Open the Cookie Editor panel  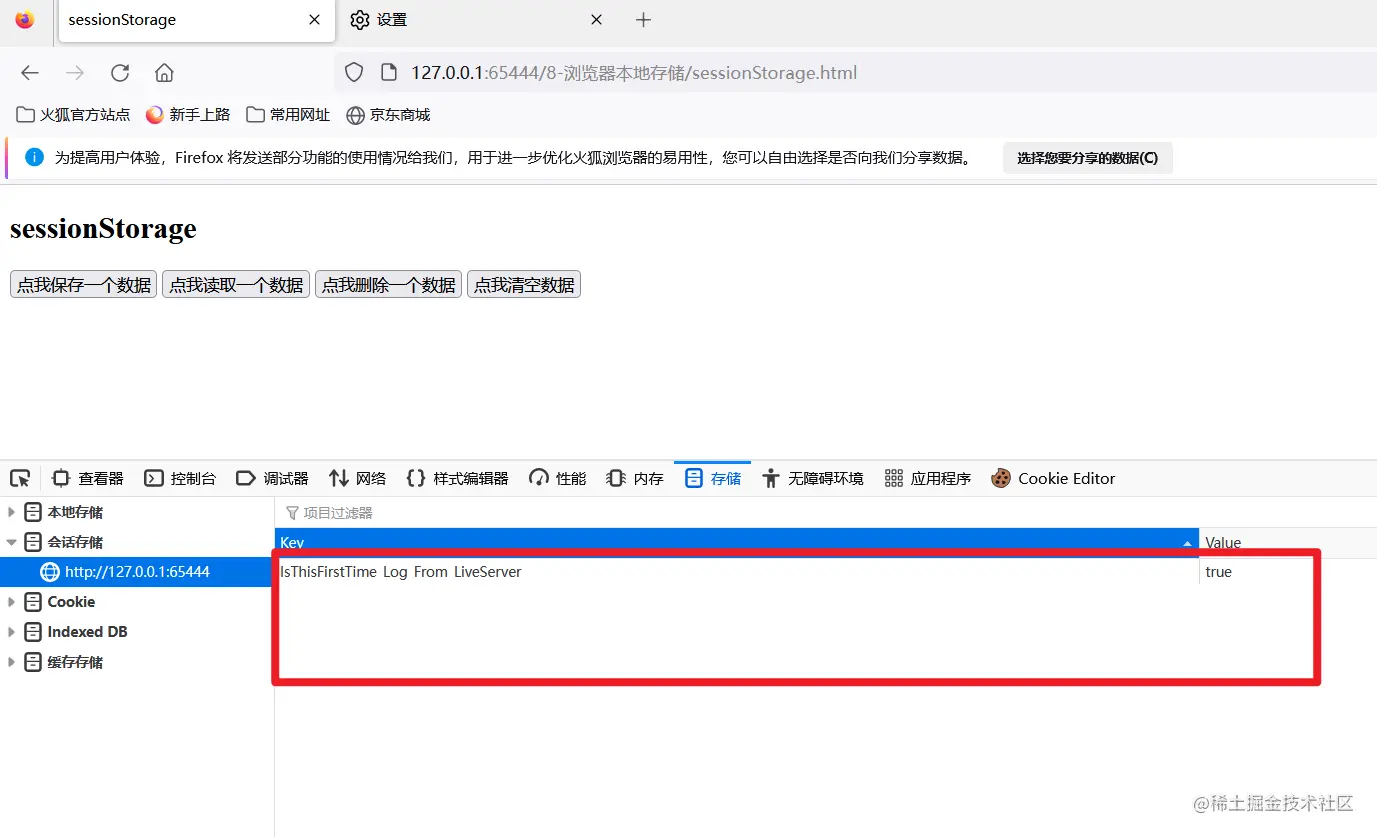coord(1053,478)
